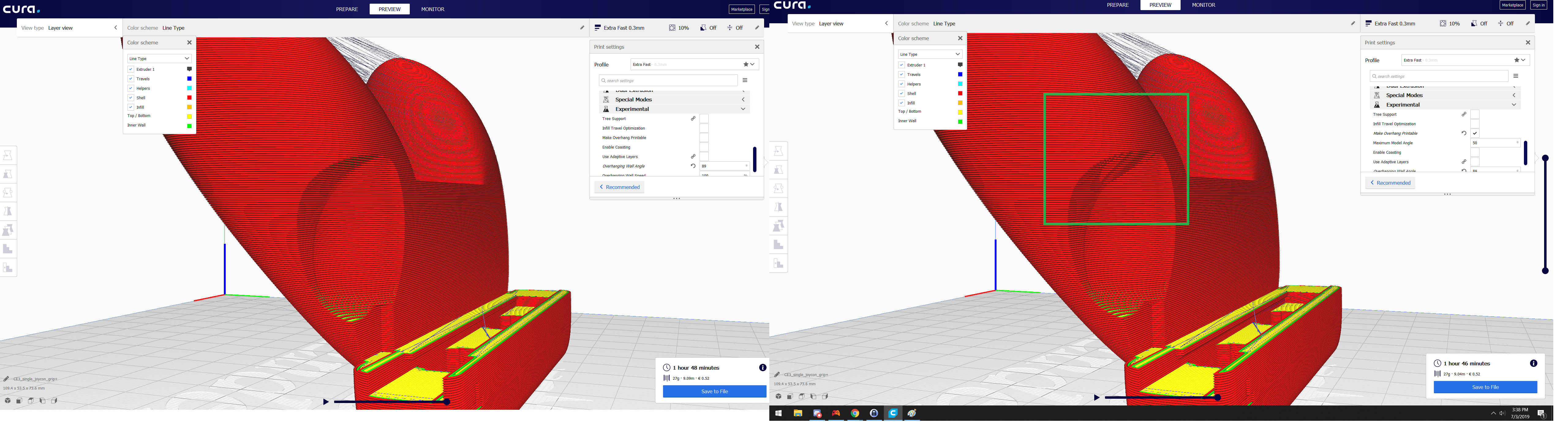Screen dimensions: 1568x441
Task: Click Save to File in right window
Action: click(x=1485, y=387)
